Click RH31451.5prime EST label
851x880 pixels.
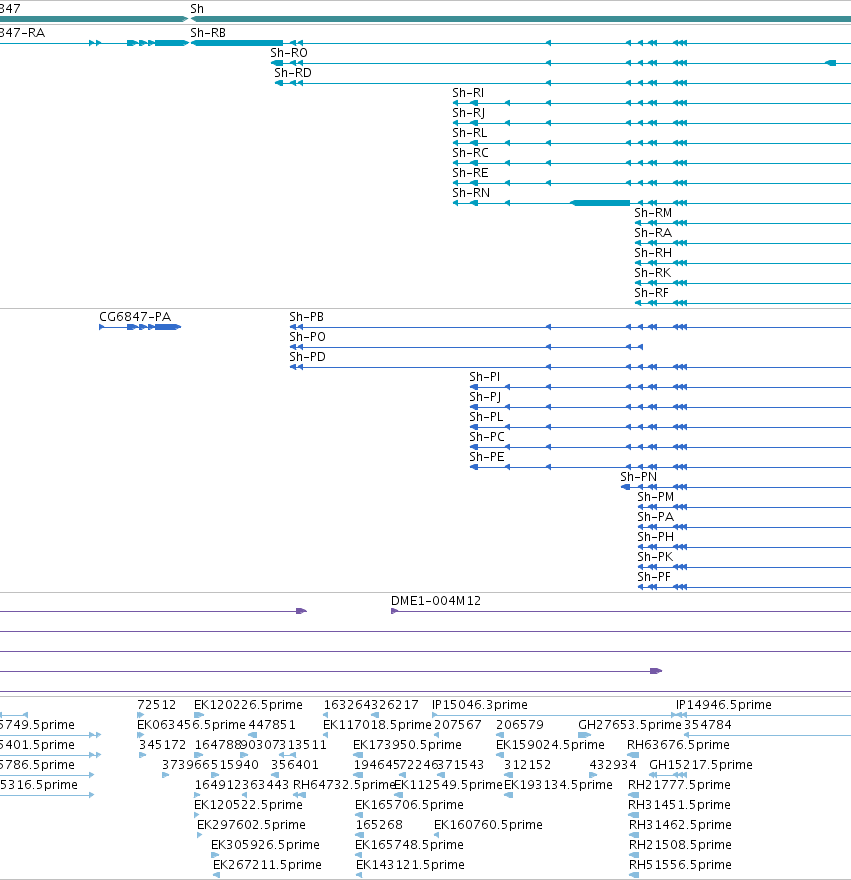[679, 805]
